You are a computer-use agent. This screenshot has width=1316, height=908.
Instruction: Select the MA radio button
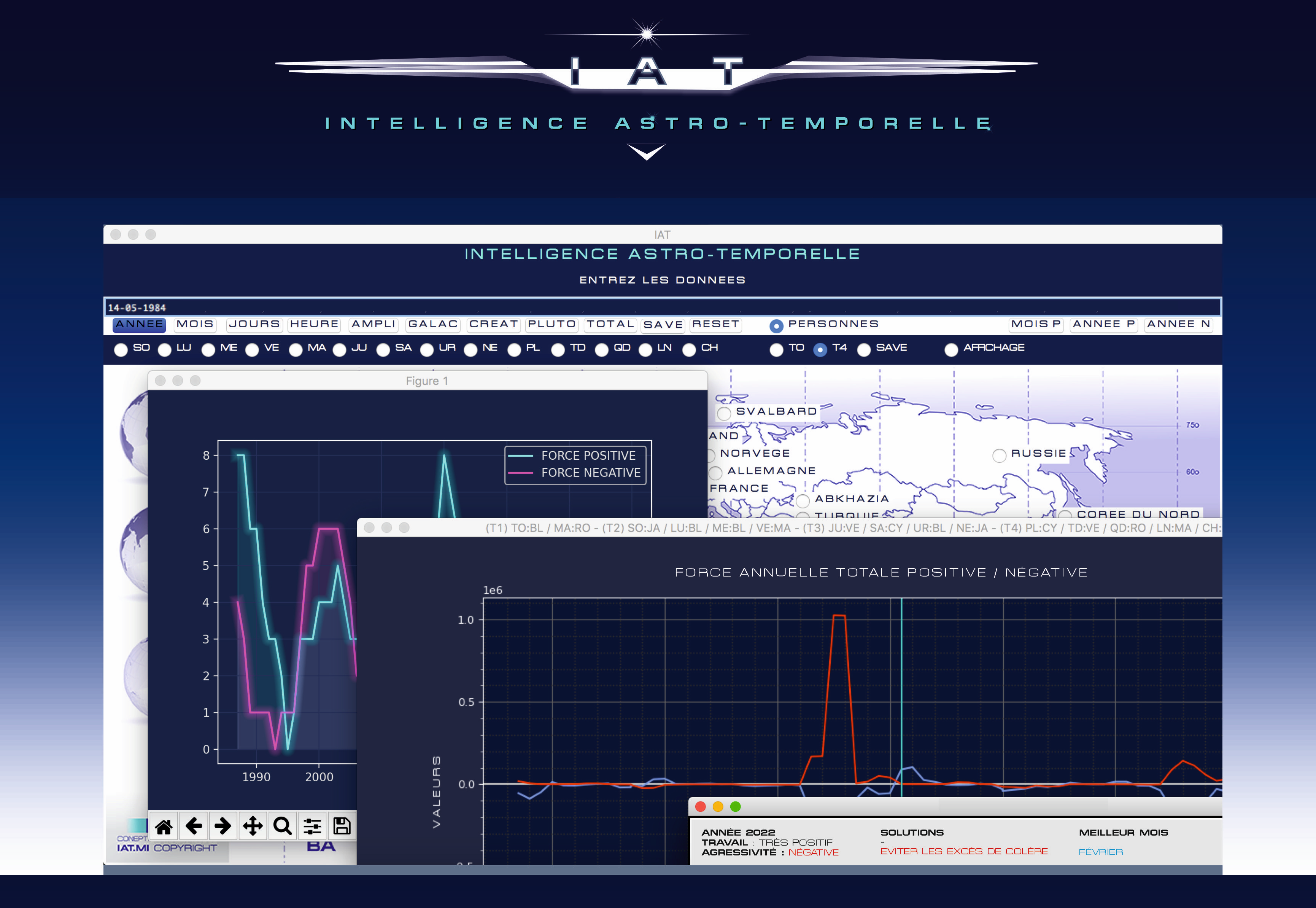[x=296, y=350]
